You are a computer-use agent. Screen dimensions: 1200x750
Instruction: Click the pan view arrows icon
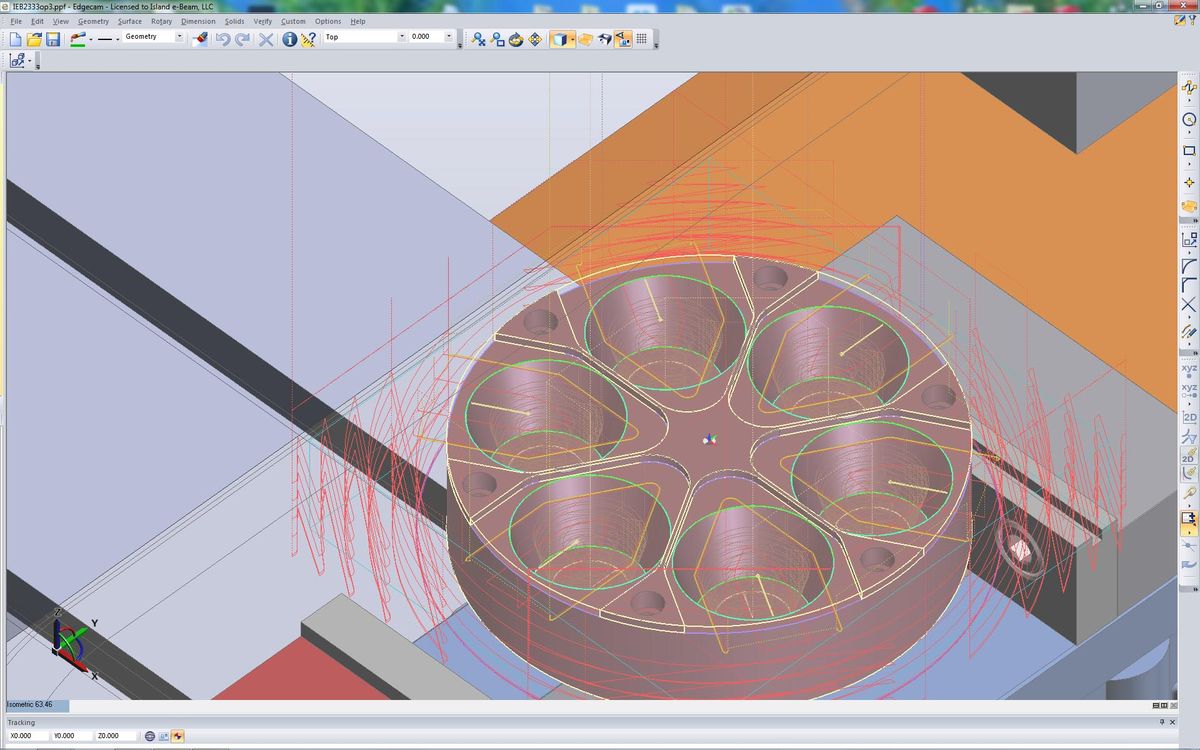pyautogui.click(x=534, y=39)
